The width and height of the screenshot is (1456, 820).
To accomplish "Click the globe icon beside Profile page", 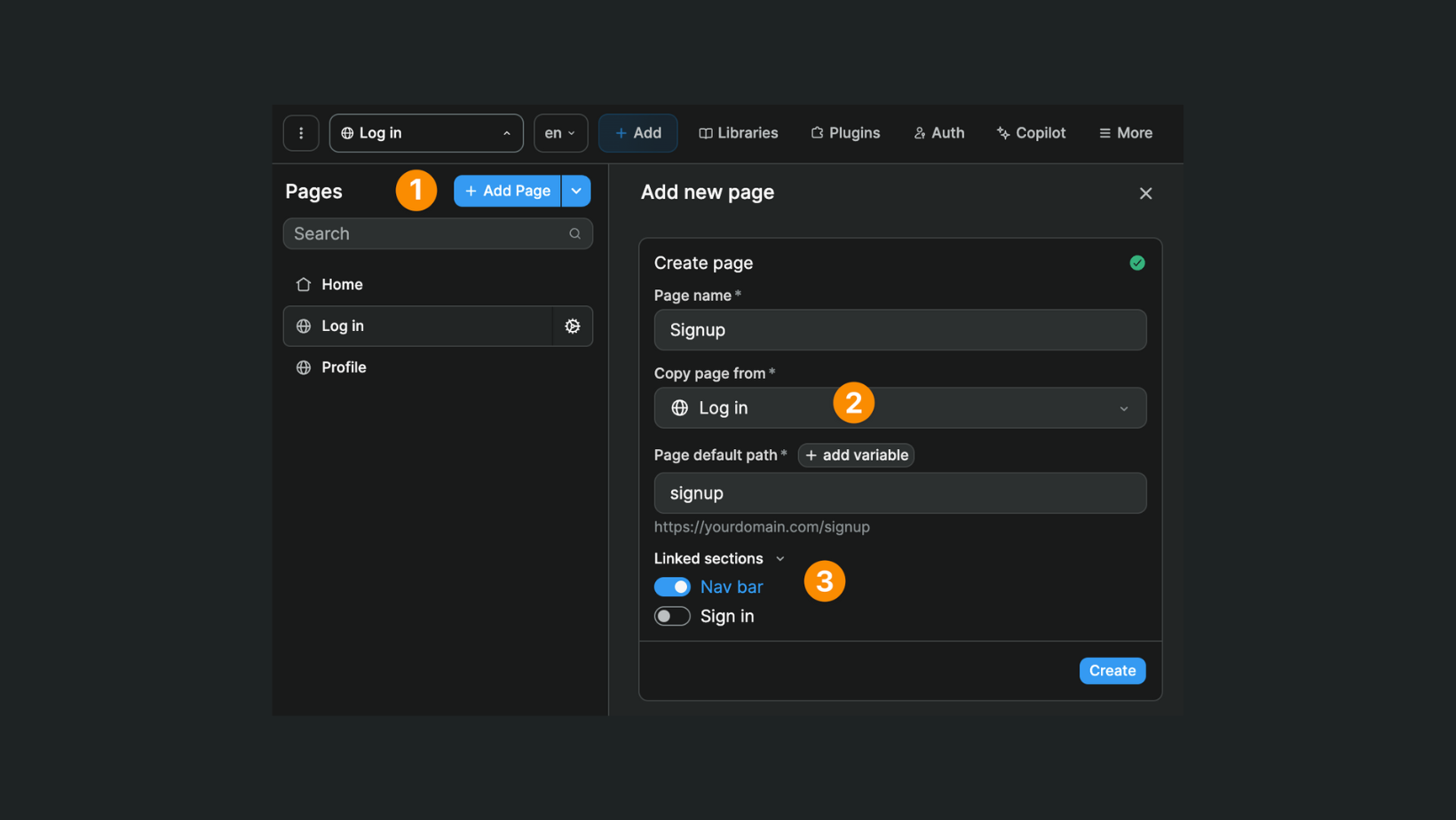I will pos(304,367).
